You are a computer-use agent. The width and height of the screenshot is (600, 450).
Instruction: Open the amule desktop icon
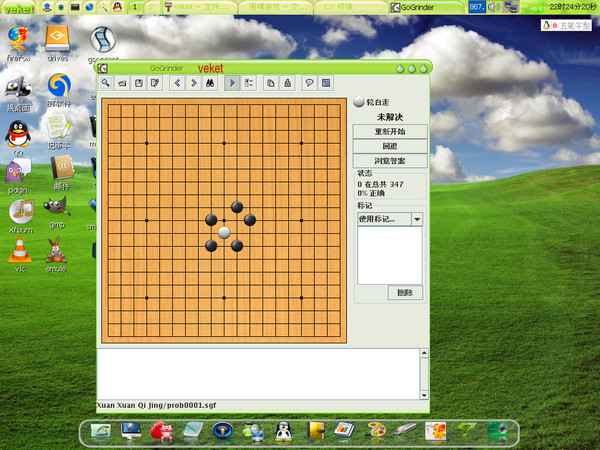(x=56, y=249)
